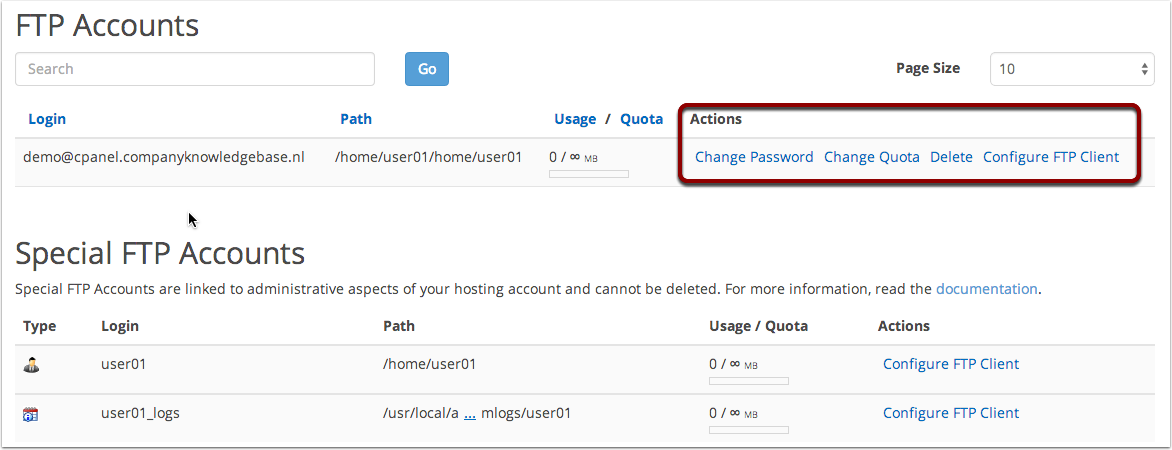Screen dimensions: 1172x450
Task: Open Change Quota for demo account
Action: (871, 157)
